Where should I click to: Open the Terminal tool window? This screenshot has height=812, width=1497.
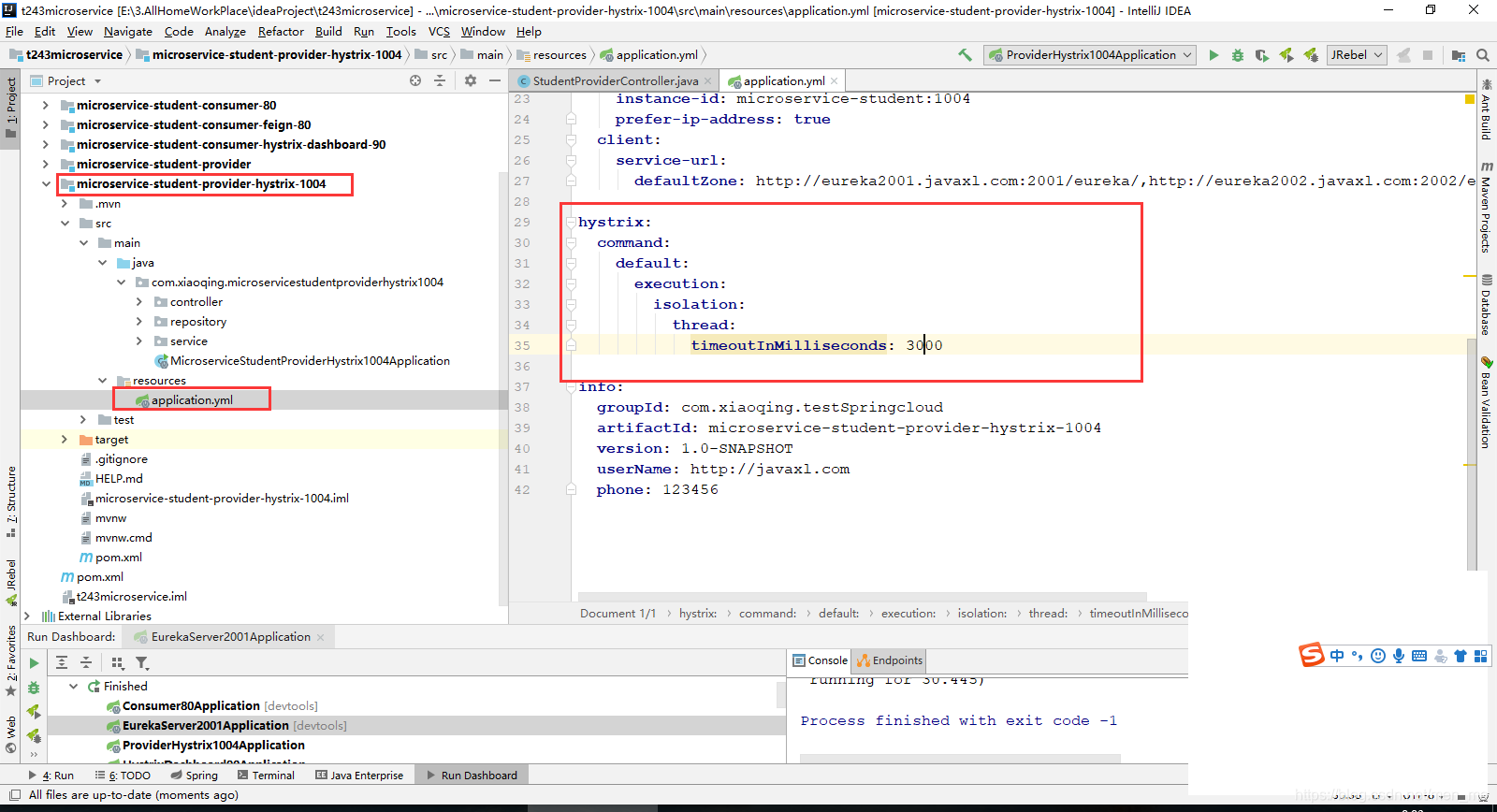[266, 776]
